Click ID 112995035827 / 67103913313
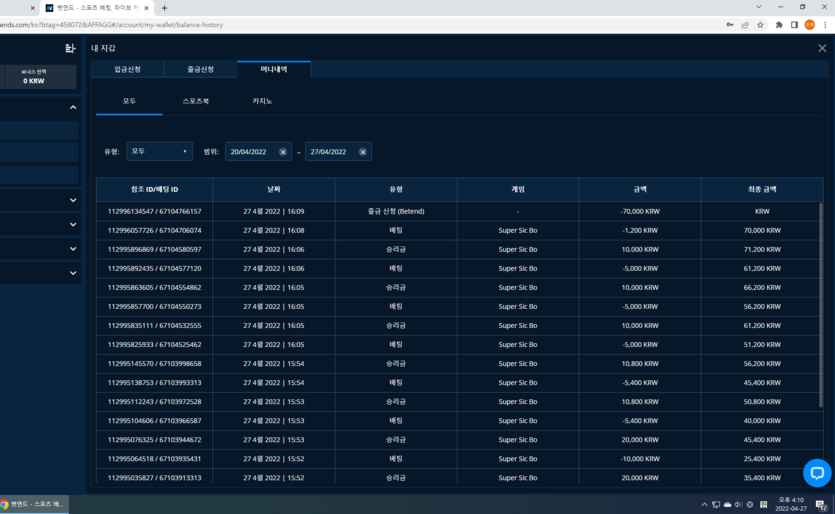 [154, 478]
